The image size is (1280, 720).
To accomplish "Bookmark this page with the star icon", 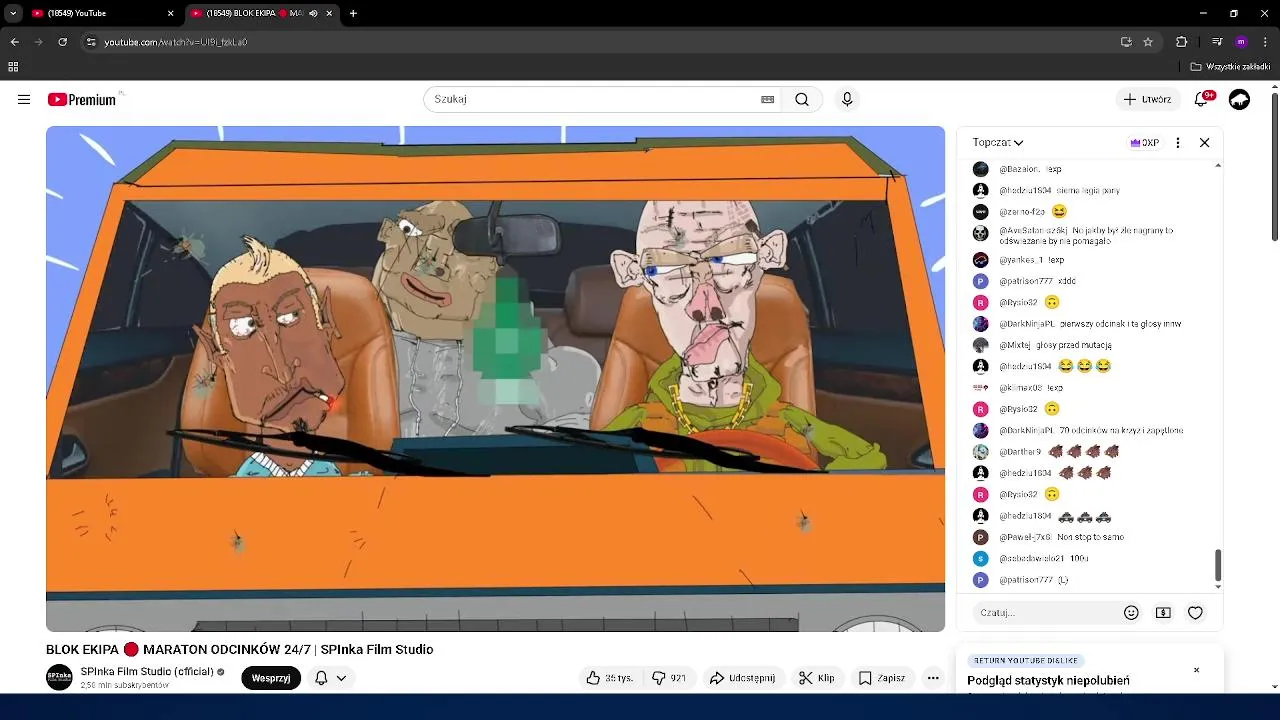I will tap(1148, 42).
